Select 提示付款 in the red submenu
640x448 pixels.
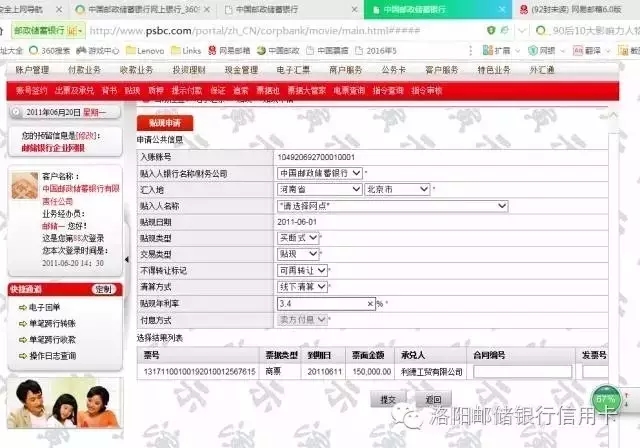pyautogui.click(x=187, y=91)
